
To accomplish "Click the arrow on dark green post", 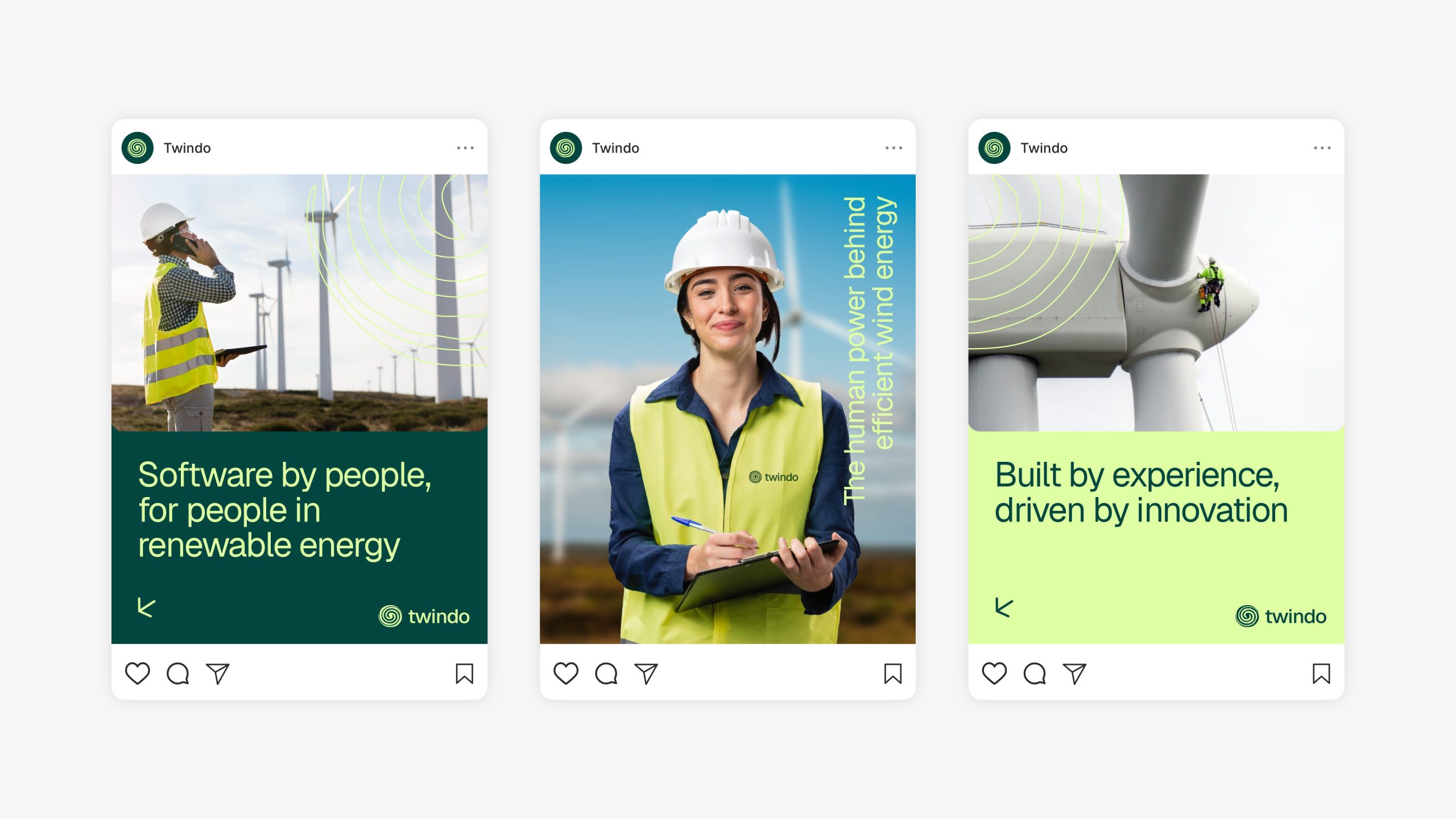I will pyautogui.click(x=146, y=607).
